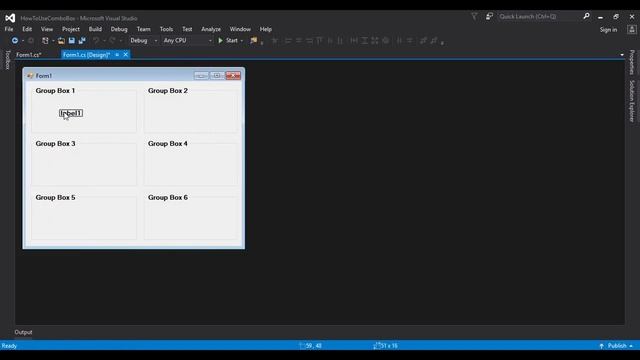
Task: Click the Align to Grid toolbar icon
Action: point(275,40)
